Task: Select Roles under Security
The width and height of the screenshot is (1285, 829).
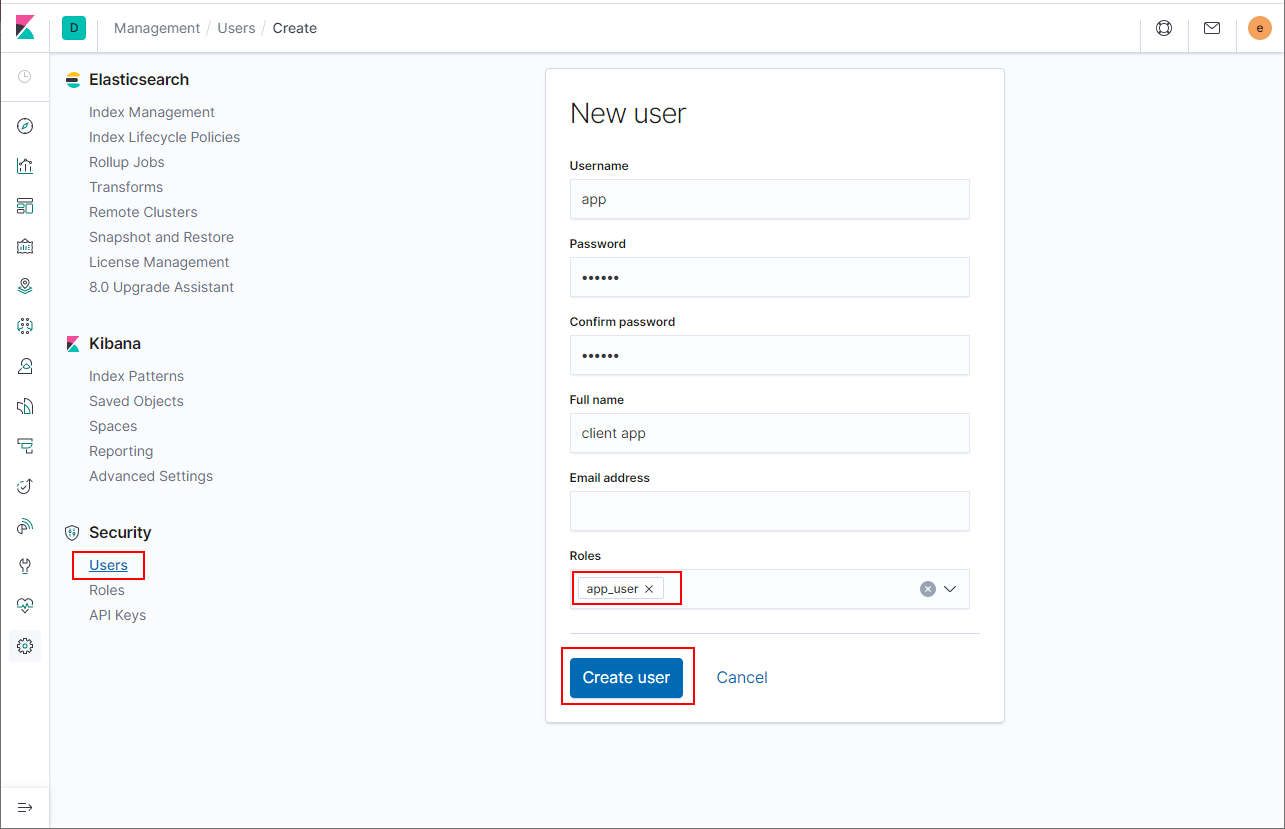Action: (107, 590)
